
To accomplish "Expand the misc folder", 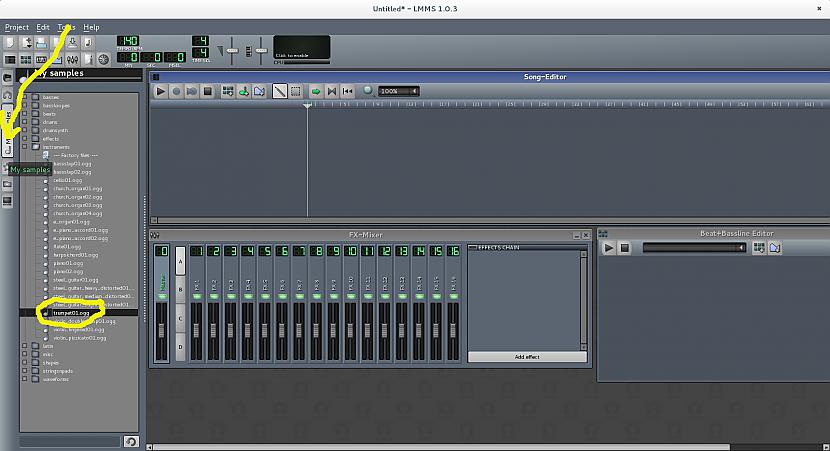I will (x=24, y=354).
